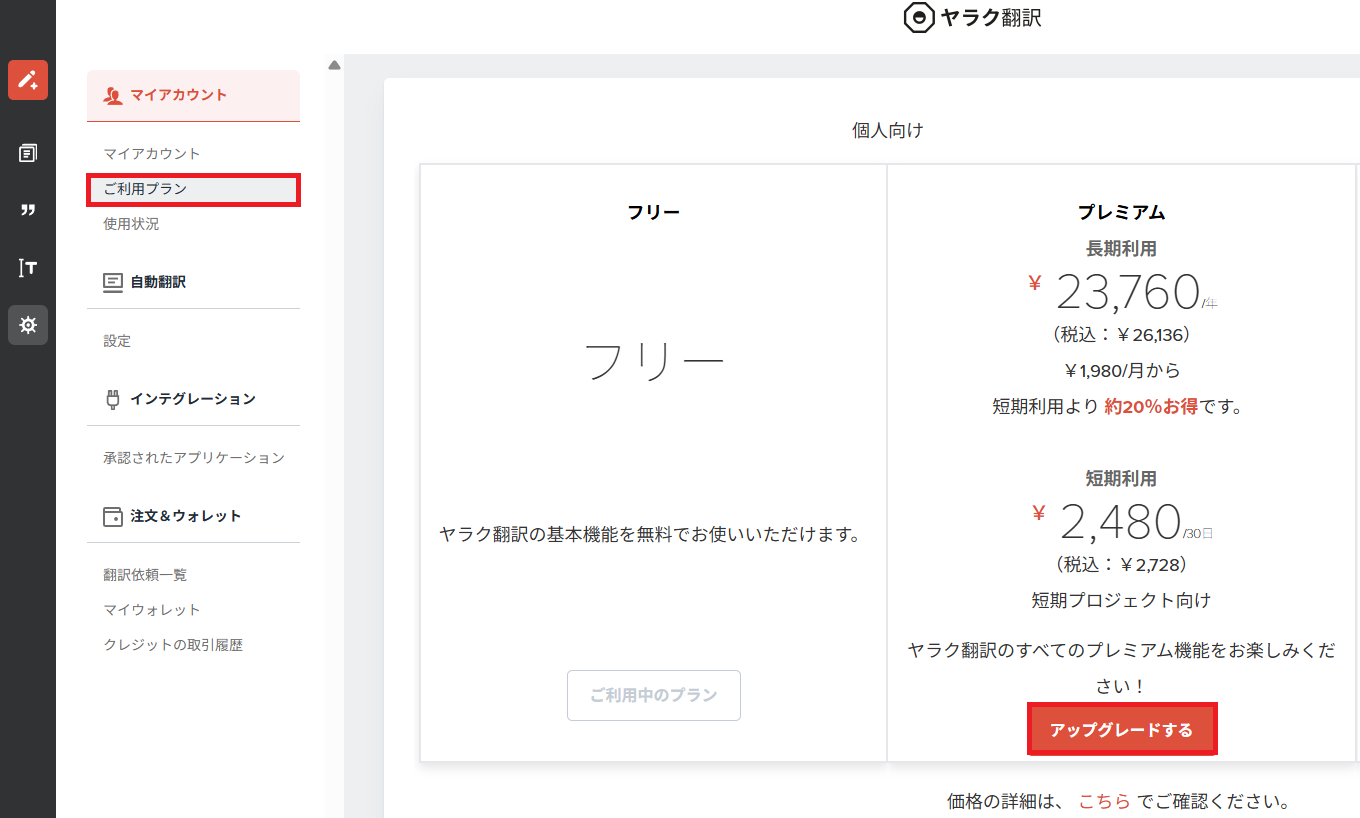Click the 個人向け heading

tap(887, 131)
